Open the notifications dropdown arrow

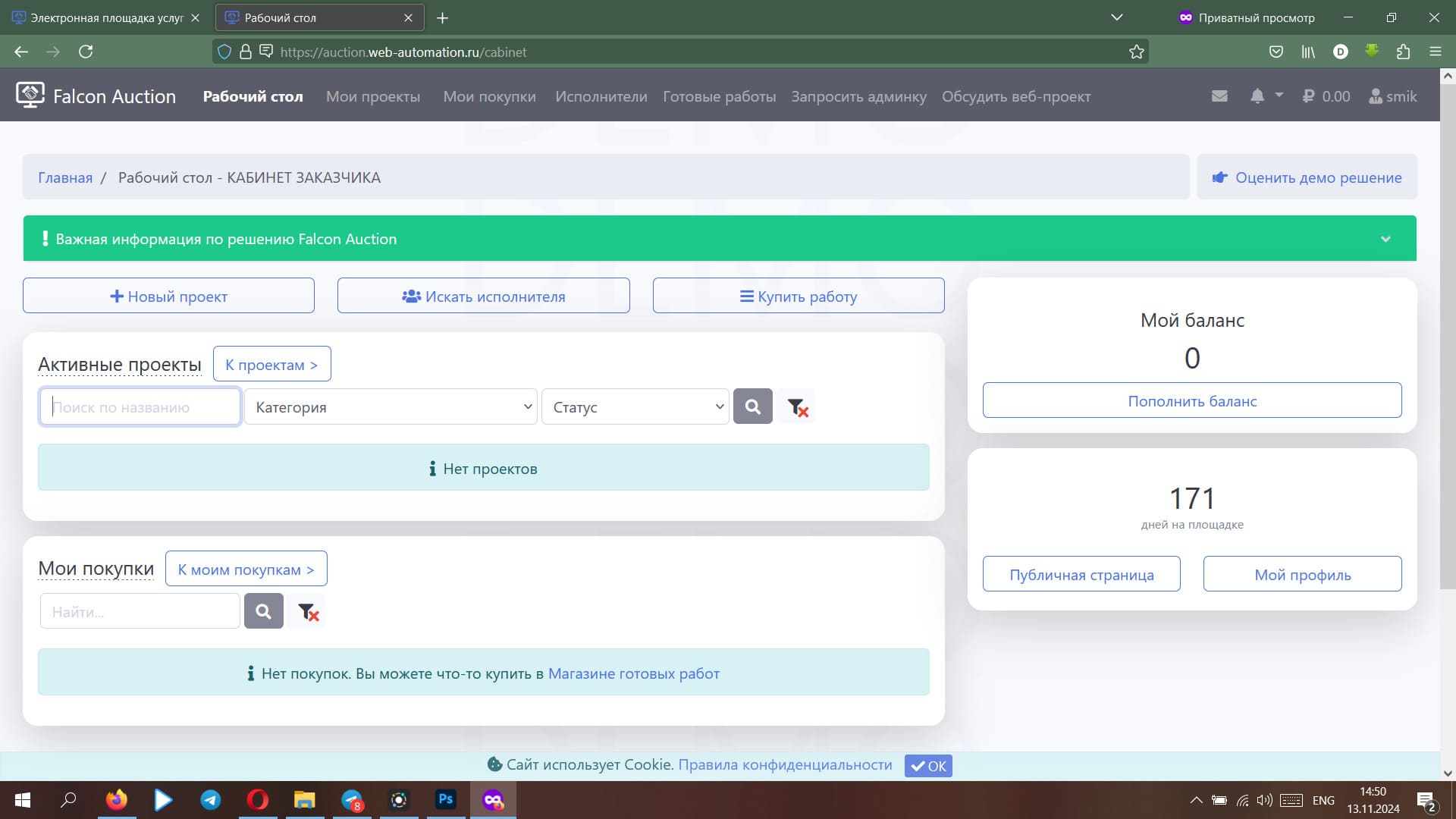tap(1279, 96)
